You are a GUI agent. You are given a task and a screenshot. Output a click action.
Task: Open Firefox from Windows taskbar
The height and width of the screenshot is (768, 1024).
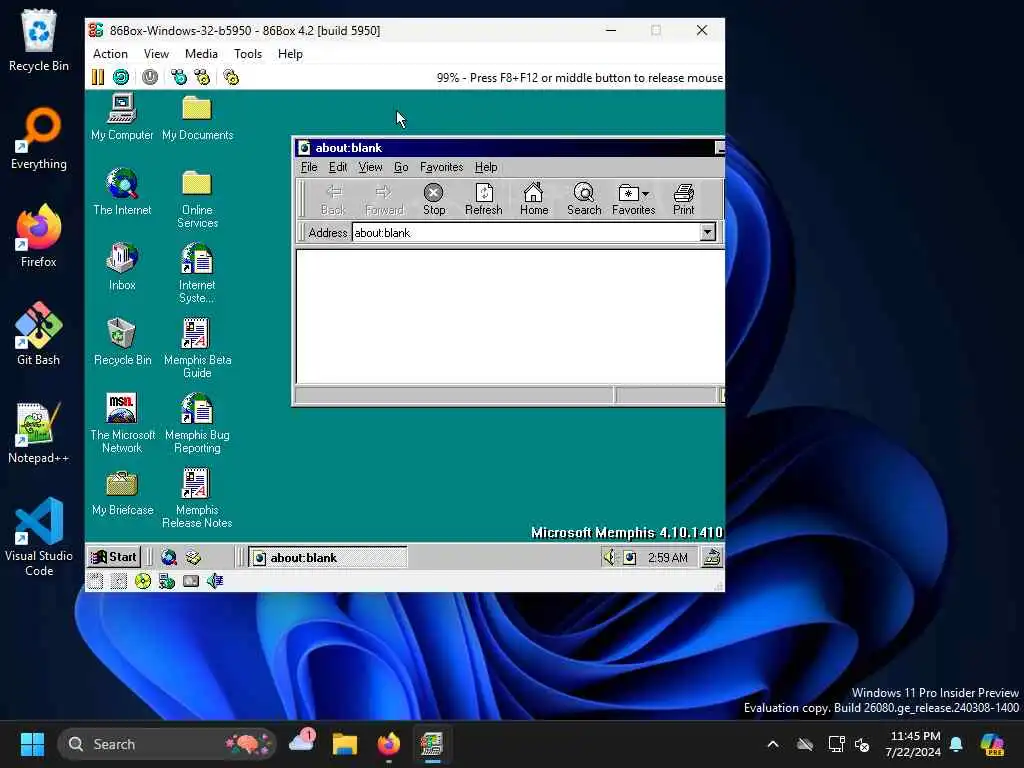pyautogui.click(x=389, y=744)
